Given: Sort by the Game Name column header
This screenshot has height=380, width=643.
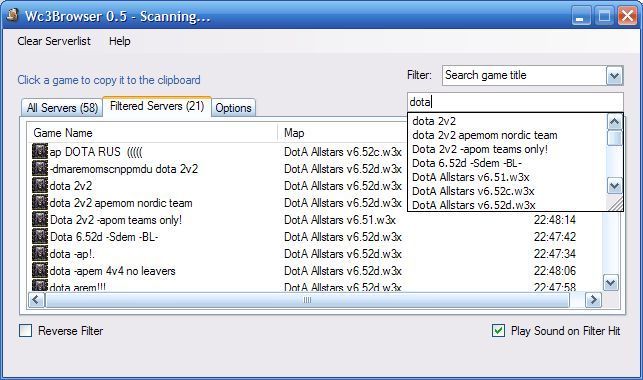Looking at the screenshot, I should click(x=152, y=133).
